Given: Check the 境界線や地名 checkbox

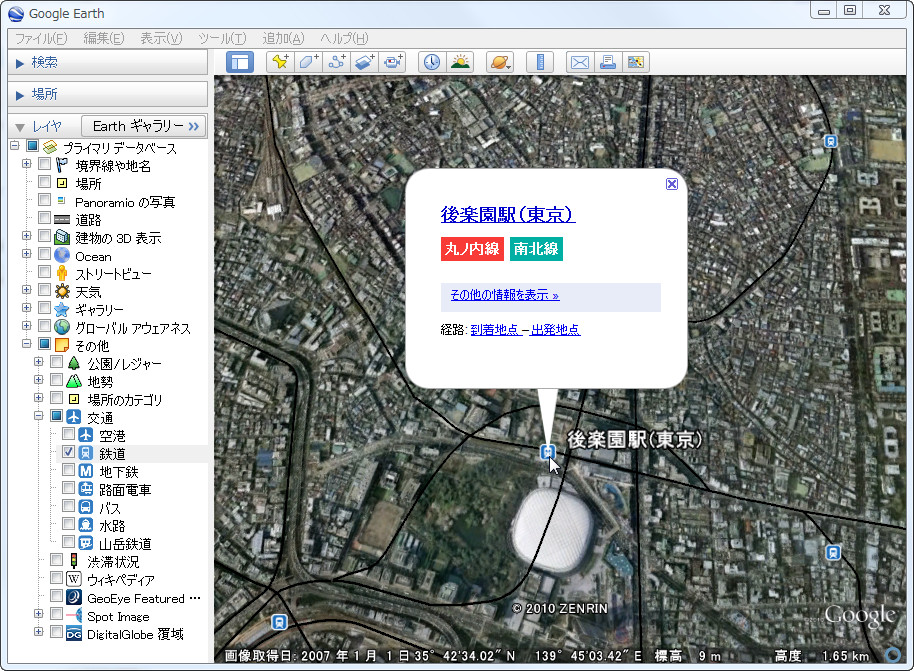Looking at the screenshot, I should click(44, 164).
